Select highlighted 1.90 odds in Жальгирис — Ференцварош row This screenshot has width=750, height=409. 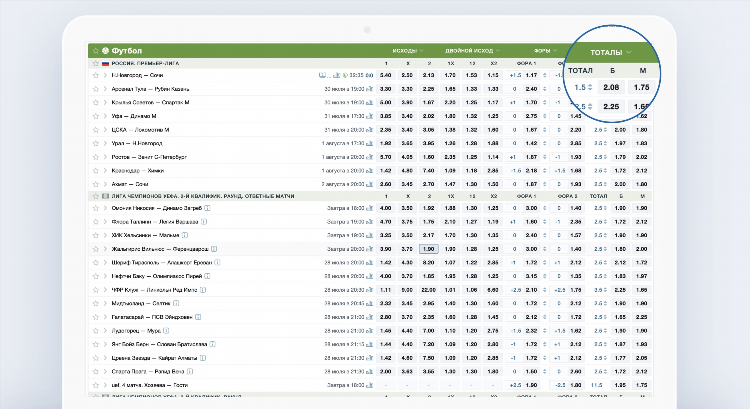coord(429,249)
